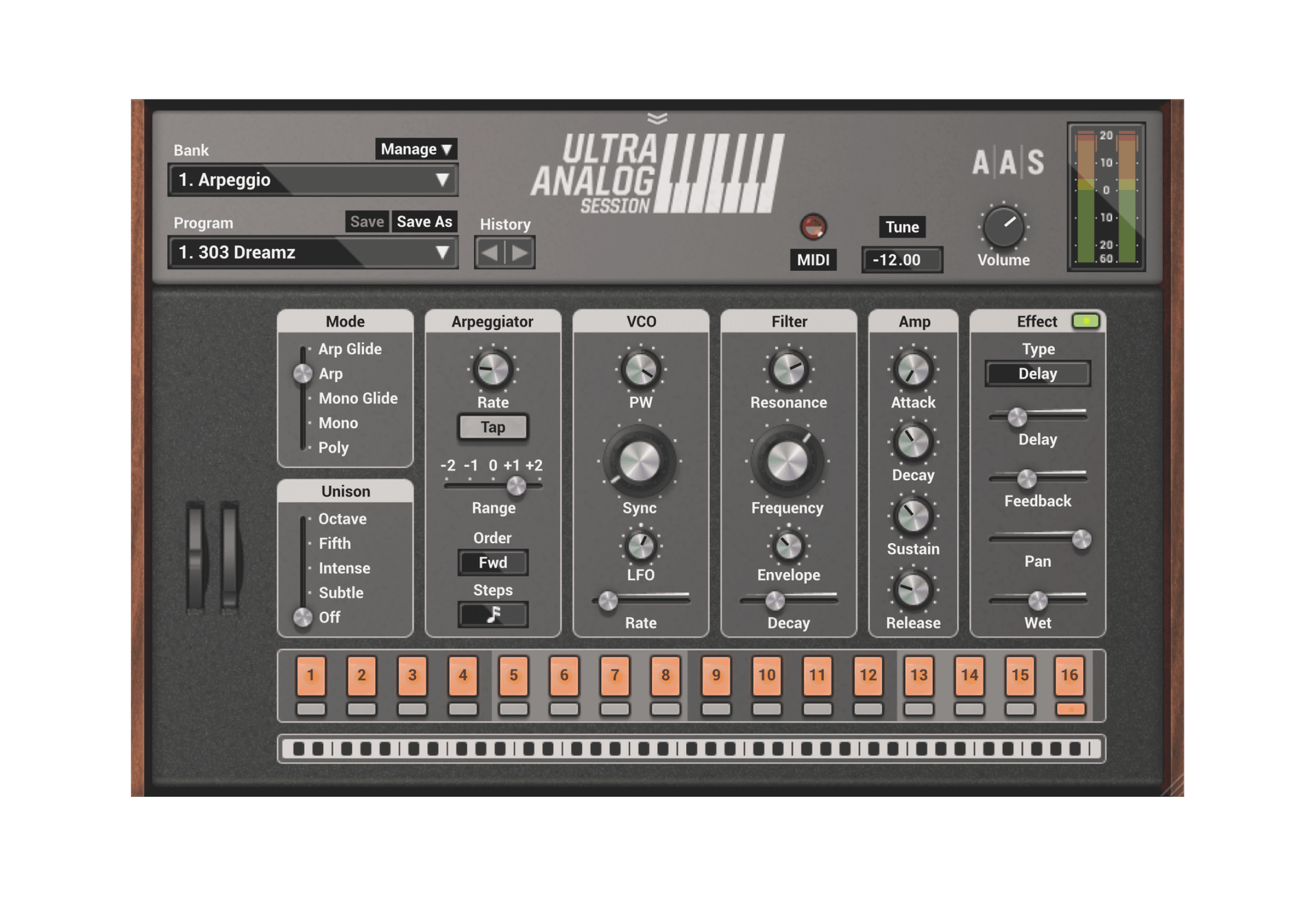Click the Tune value field -12.00
This screenshot has width=1316, height=897.
tap(902, 260)
